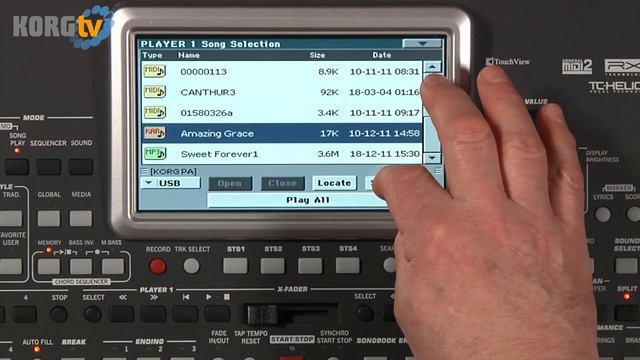Select the song named 00000113

[x=282, y=71]
